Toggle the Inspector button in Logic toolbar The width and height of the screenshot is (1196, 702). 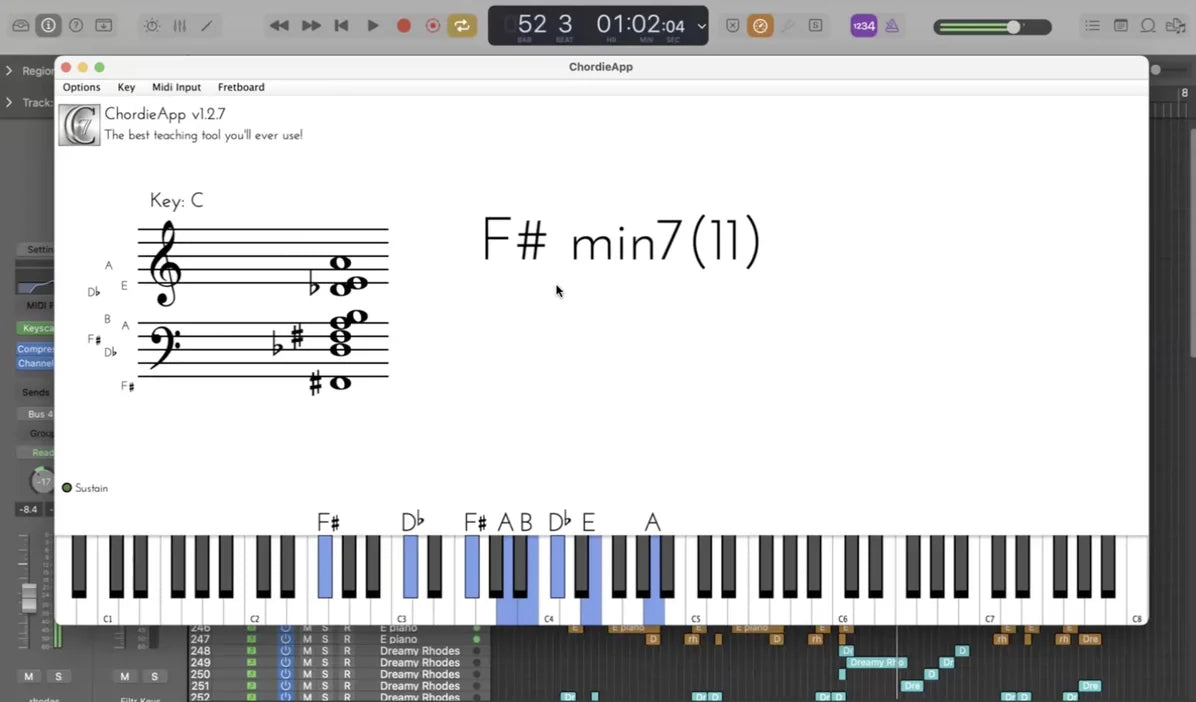tap(48, 25)
